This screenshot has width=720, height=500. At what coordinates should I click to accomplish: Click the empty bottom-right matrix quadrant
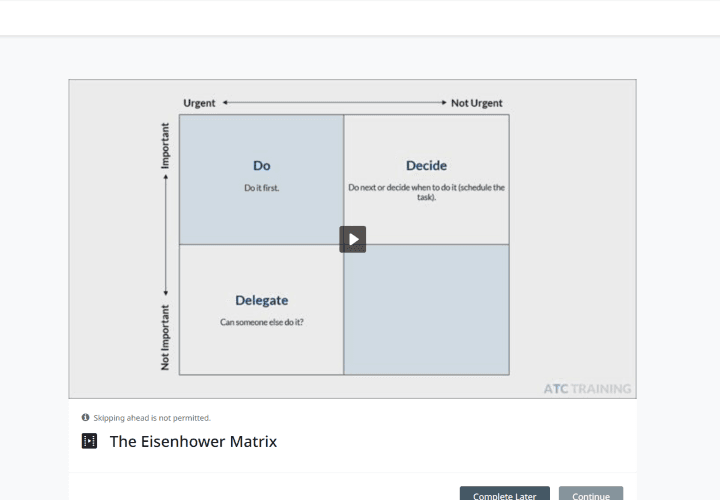pos(426,310)
